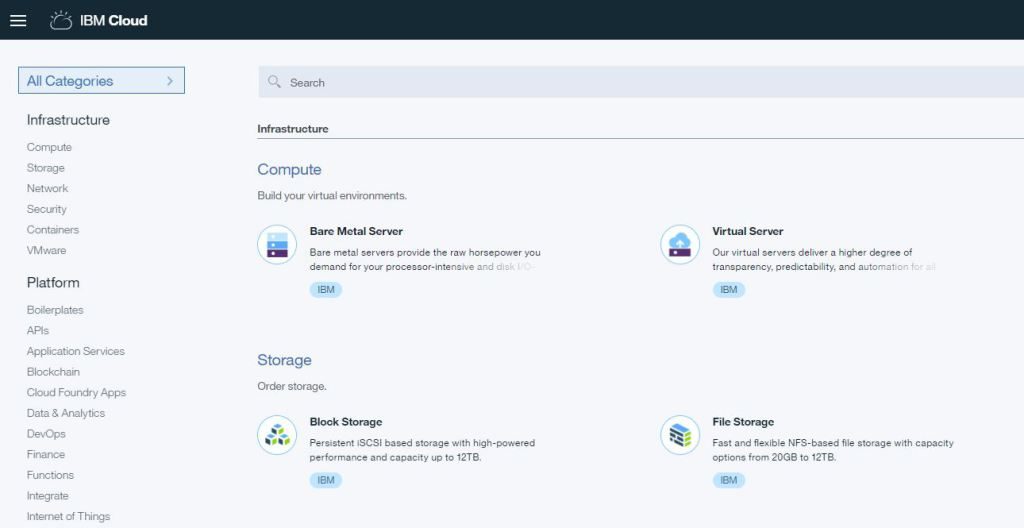
Task: Click the IBM tag under File Storage
Action: pyautogui.click(x=729, y=480)
